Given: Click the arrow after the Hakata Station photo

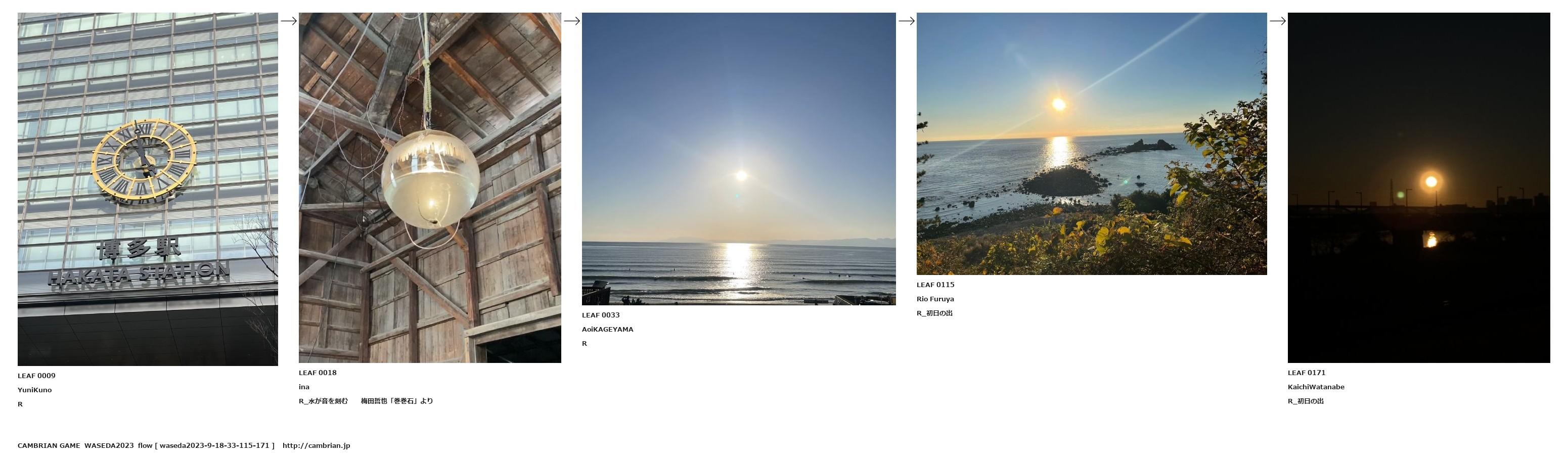Looking at the screenshot, I should click(289, 21).
